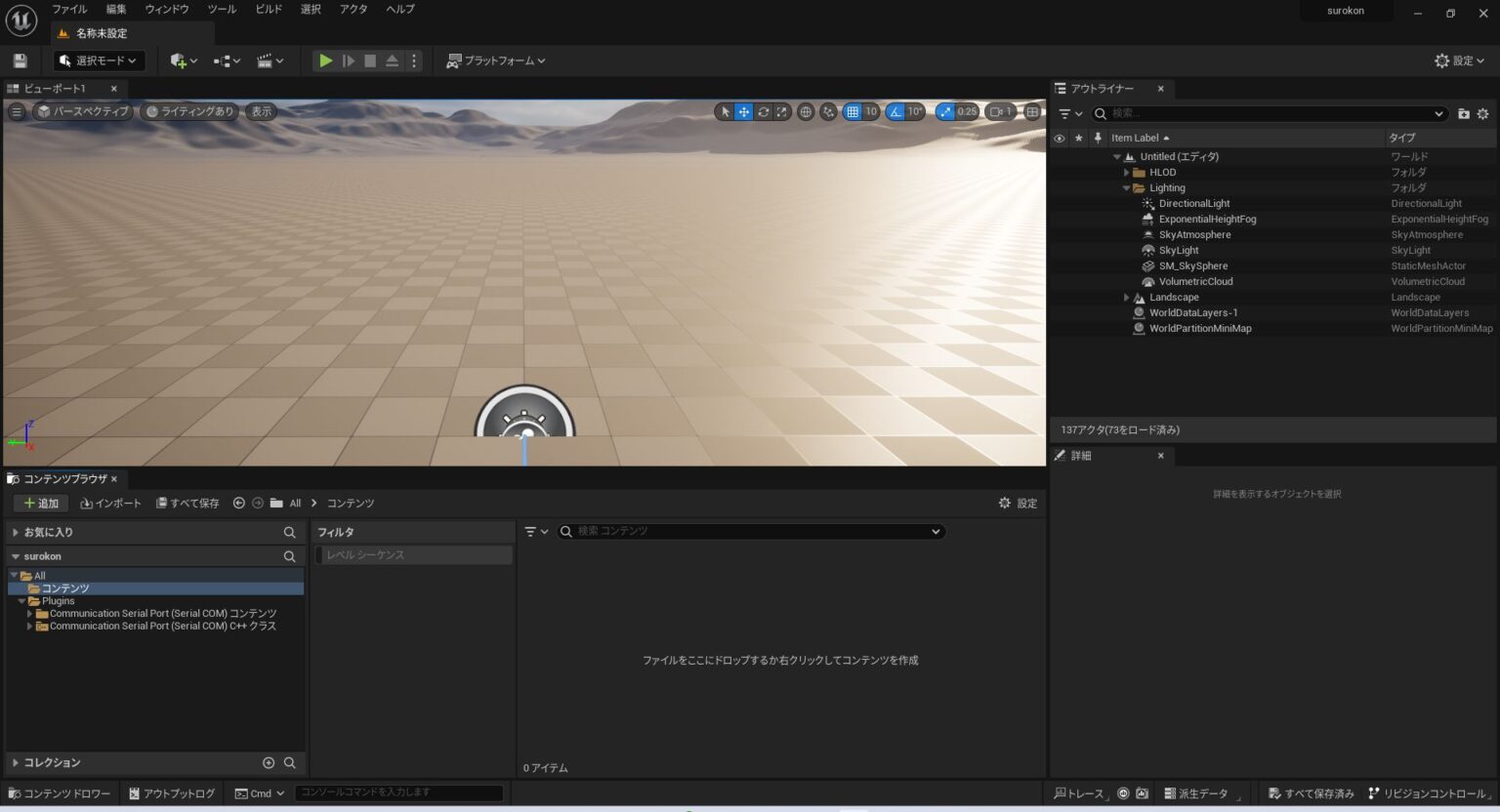The image size is (1500, 812).
Task: Click the surface snapping icon
Action: (828, 111)
